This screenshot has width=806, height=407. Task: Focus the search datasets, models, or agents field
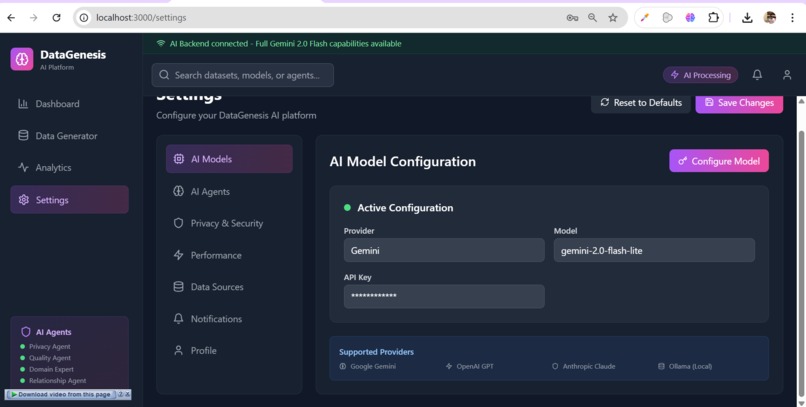[x=243, y=75]
